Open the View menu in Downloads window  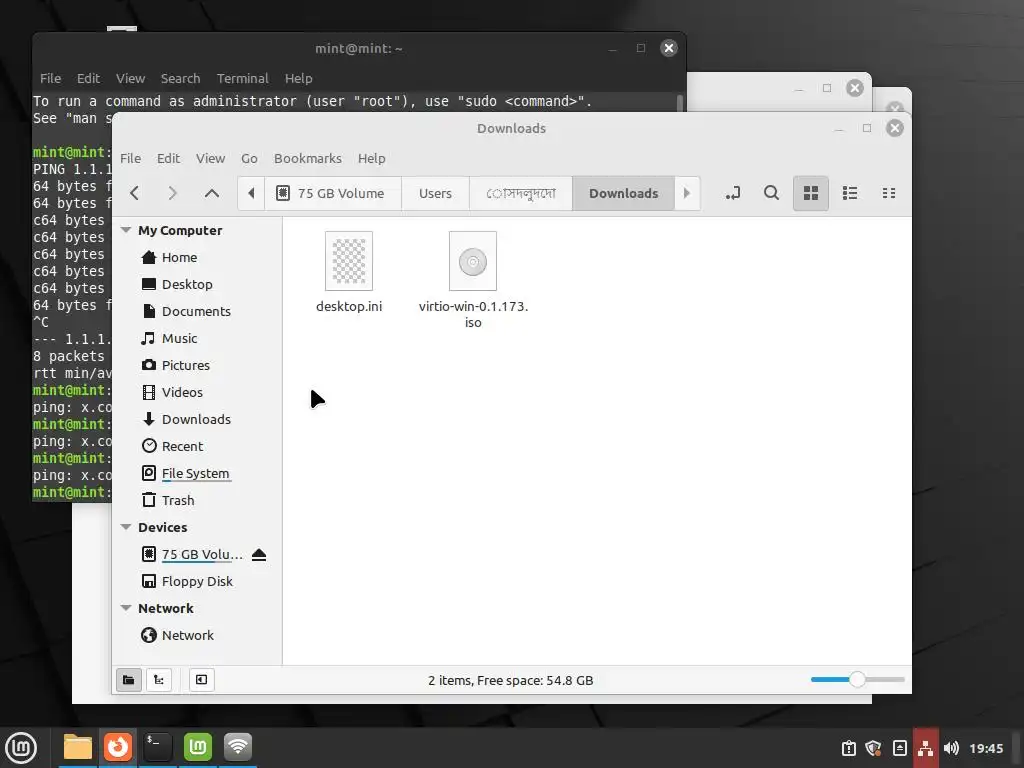point(210,158)
